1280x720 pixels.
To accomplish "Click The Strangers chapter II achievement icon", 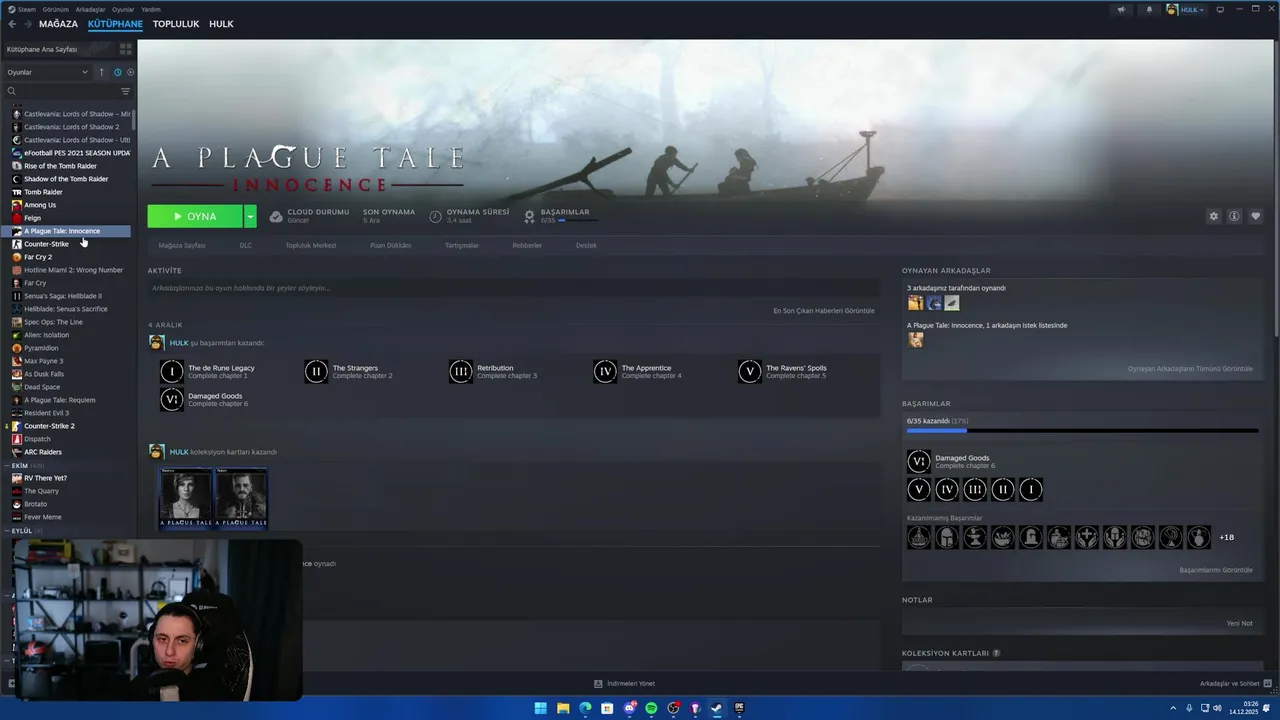I will 316,372.
